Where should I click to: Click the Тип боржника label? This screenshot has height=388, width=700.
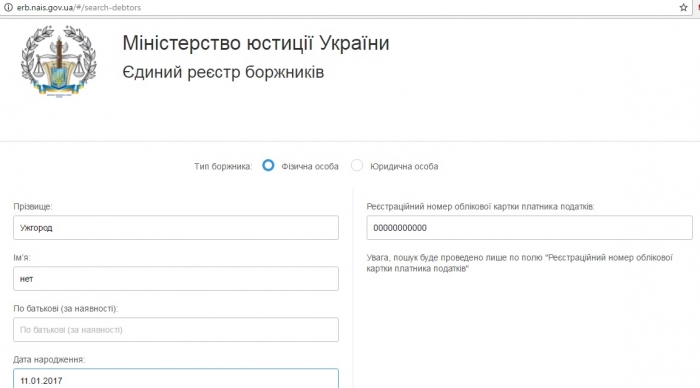(223, 167)
